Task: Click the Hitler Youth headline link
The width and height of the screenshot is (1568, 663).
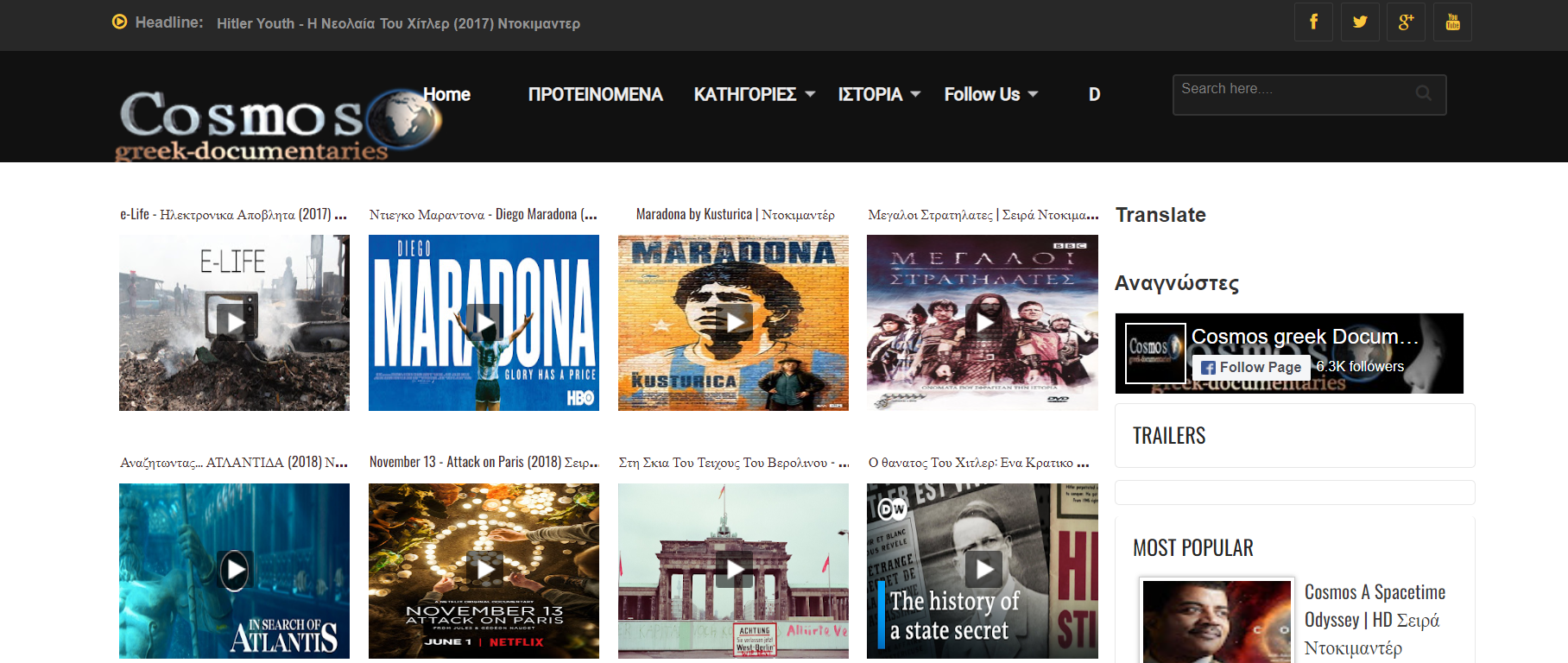Action: pyautogui.click(x=398, y=23)
